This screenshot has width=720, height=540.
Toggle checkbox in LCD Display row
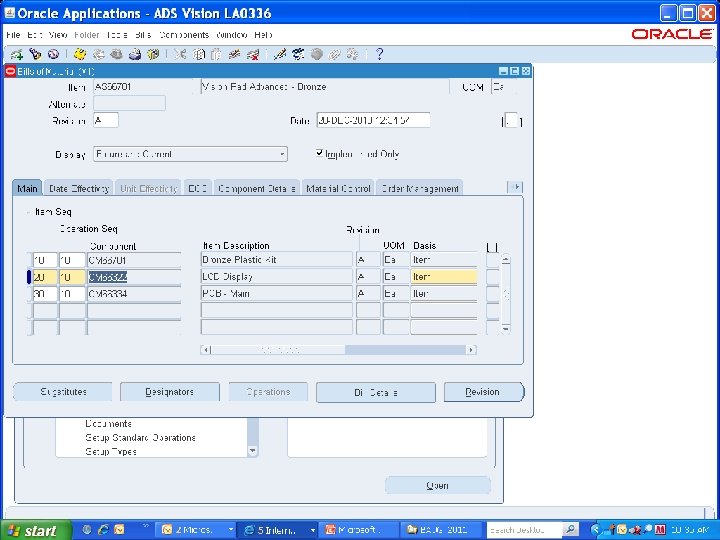(492, 277)
